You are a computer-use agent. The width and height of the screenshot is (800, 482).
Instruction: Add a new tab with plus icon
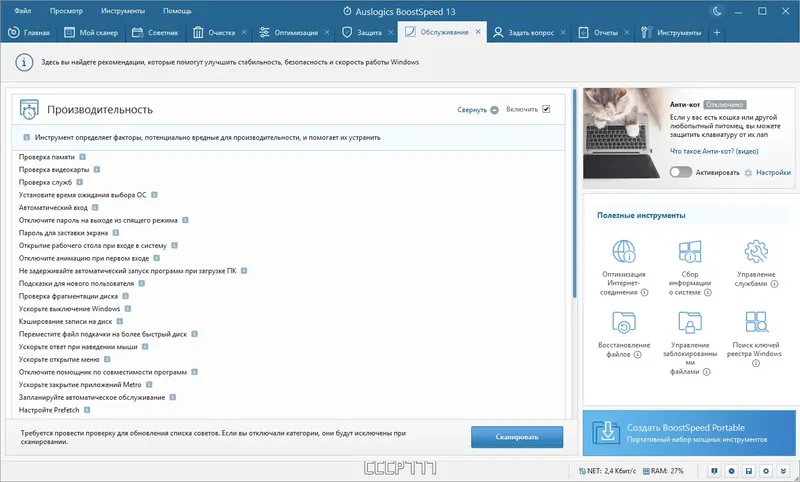[x=717, y=32]
